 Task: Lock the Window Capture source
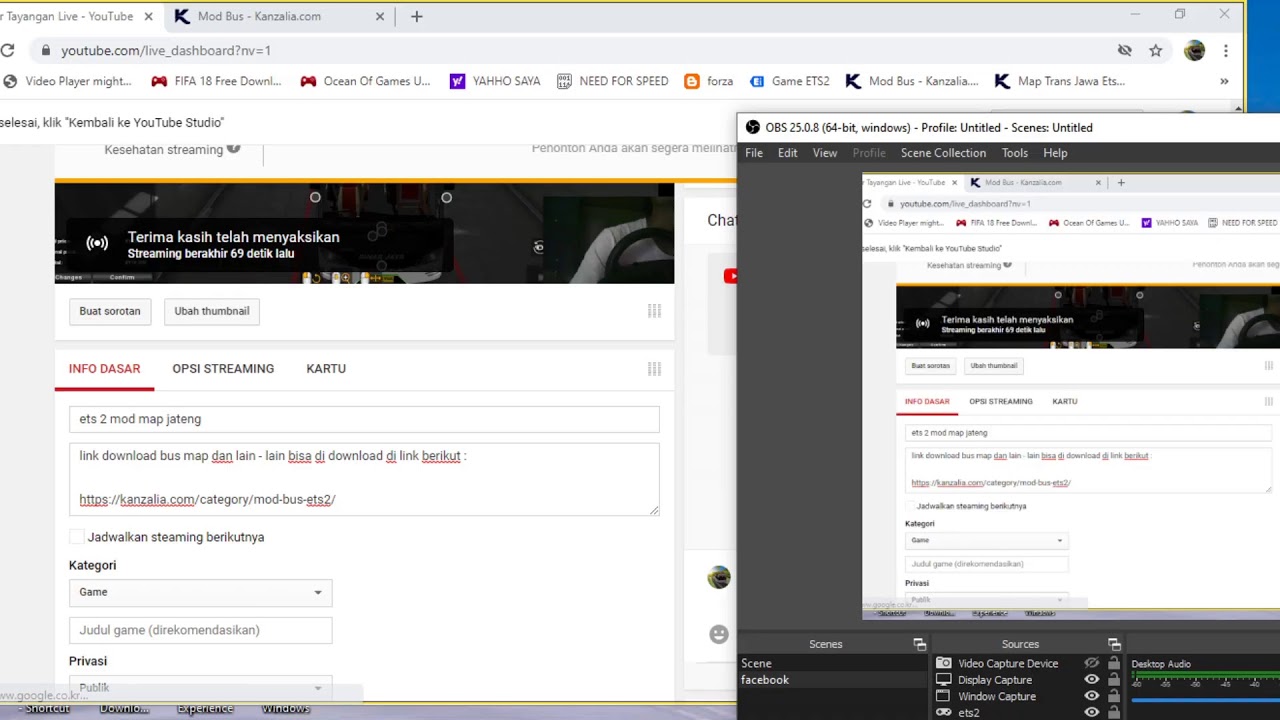pyautogui.click(x=1114, y=696)
